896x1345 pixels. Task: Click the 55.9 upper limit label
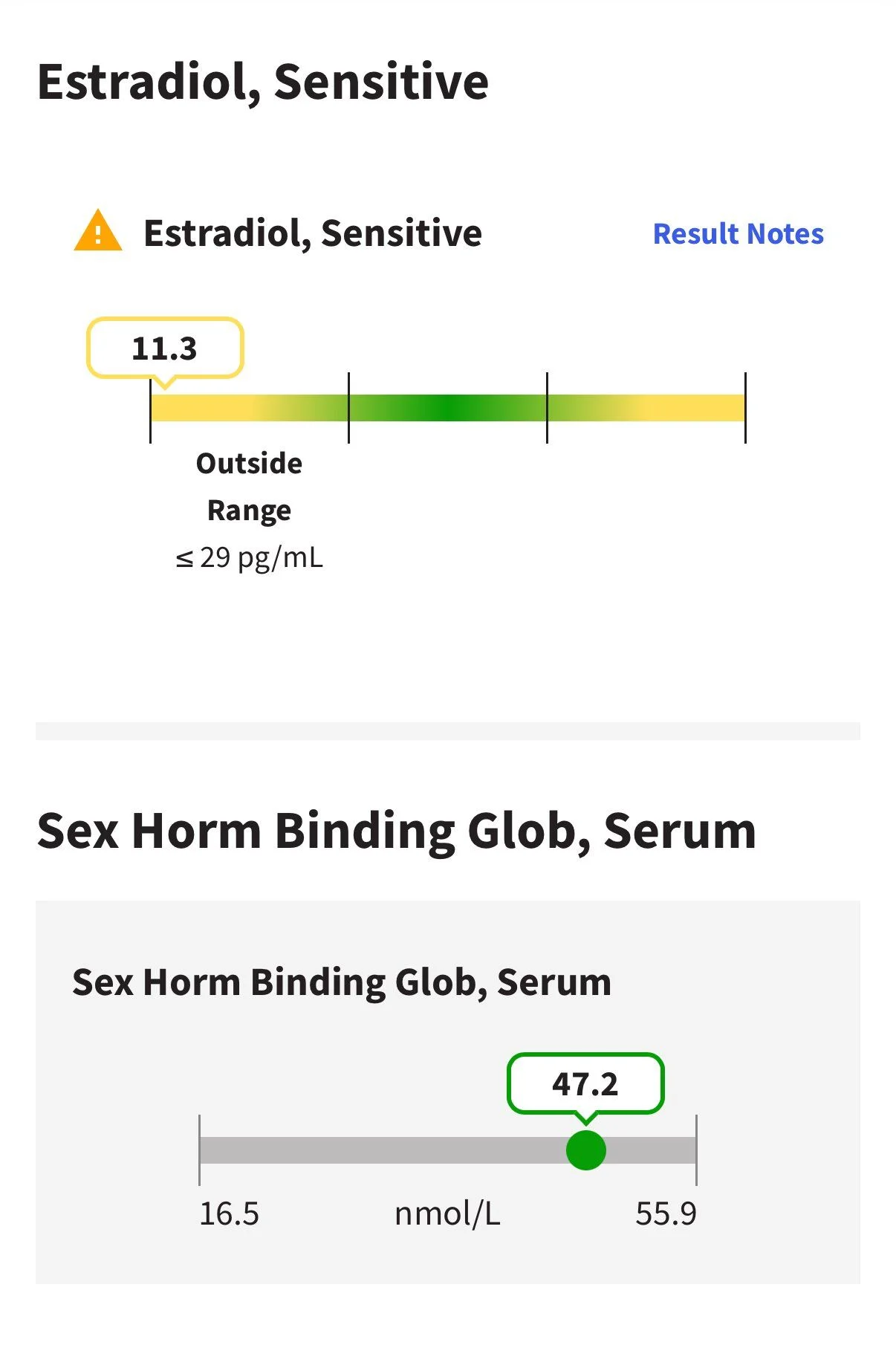coord(666,1213)
